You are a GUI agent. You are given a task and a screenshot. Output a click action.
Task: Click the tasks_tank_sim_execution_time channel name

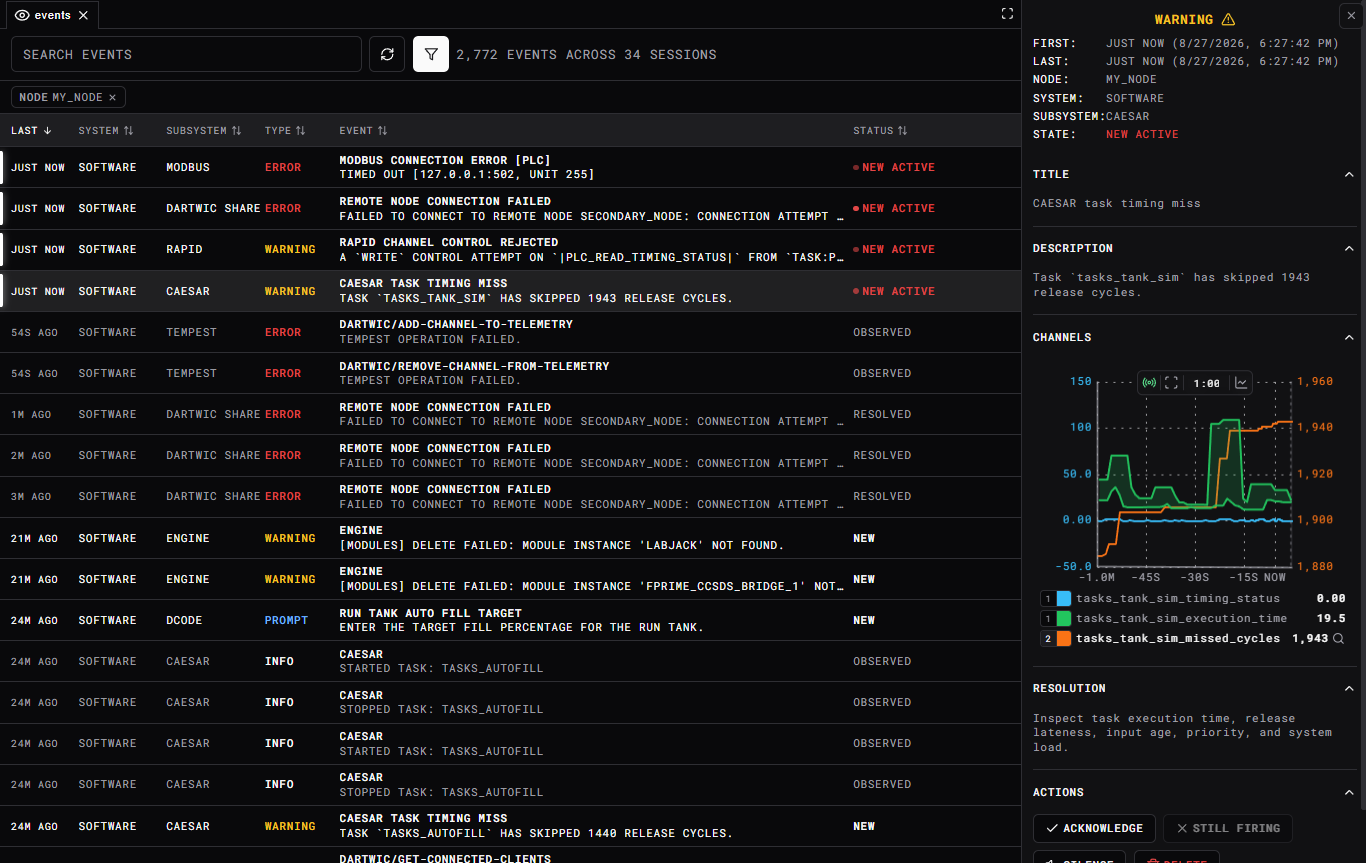[x=1181, y=618]
